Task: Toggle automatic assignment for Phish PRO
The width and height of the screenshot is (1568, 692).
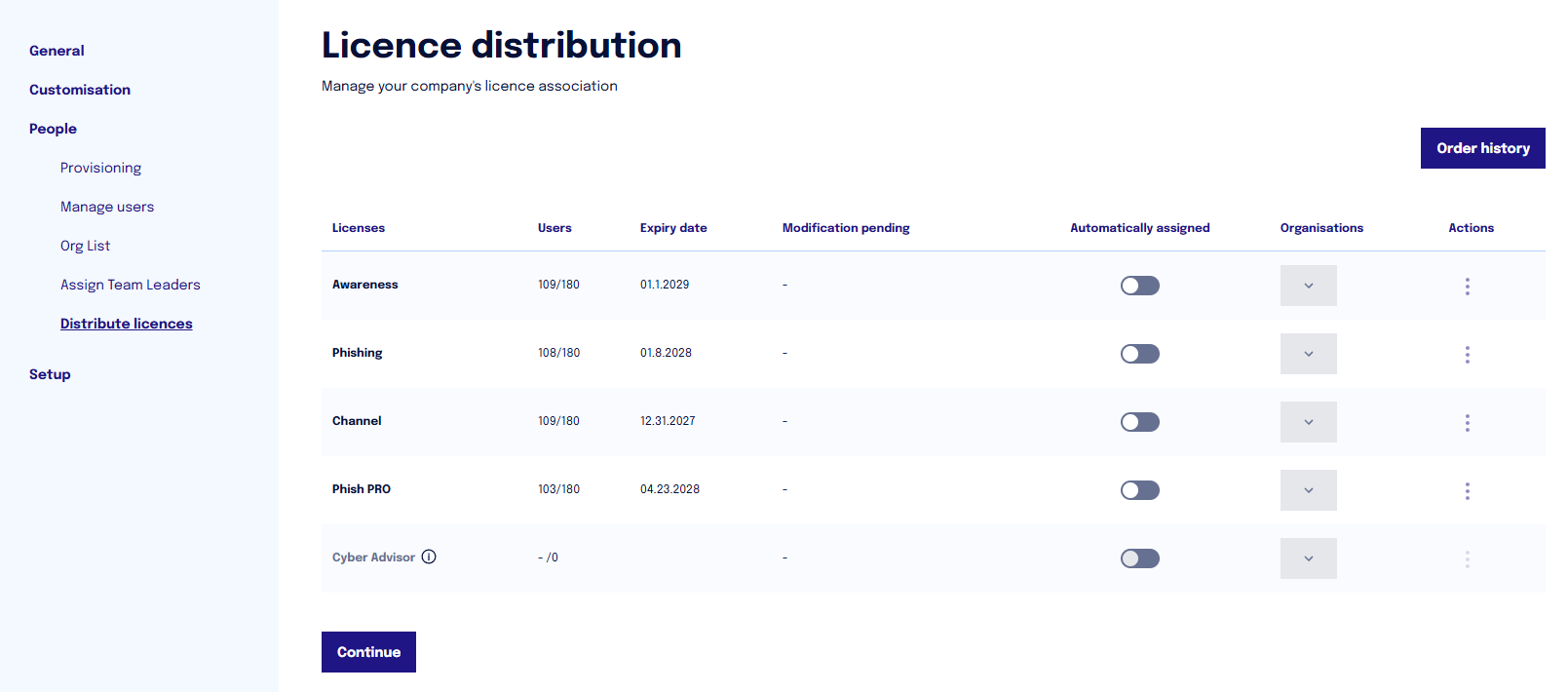Action: (1139, 490)
